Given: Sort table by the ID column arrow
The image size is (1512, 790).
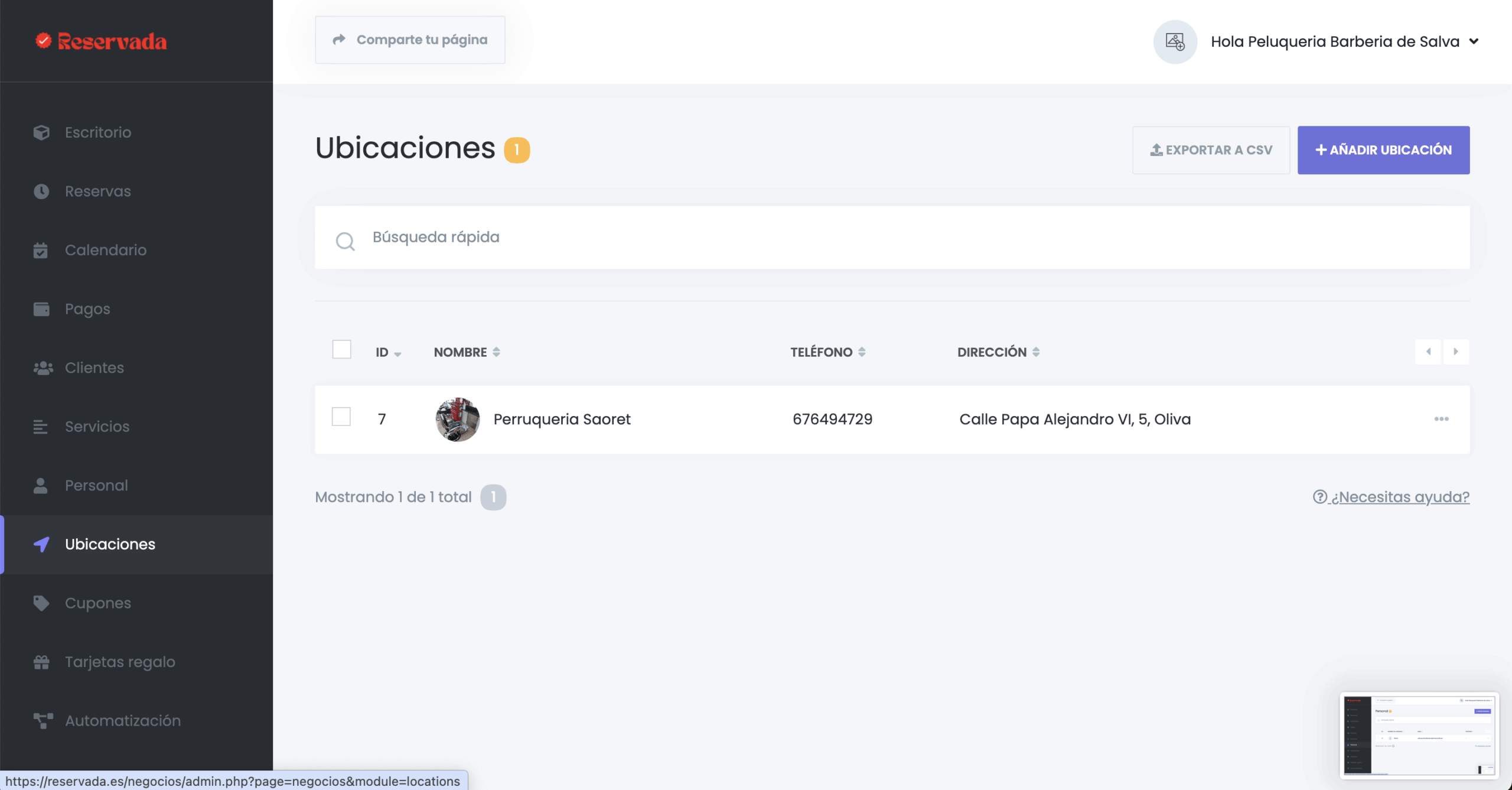Looking at the screenshot, I should (397, 353).
